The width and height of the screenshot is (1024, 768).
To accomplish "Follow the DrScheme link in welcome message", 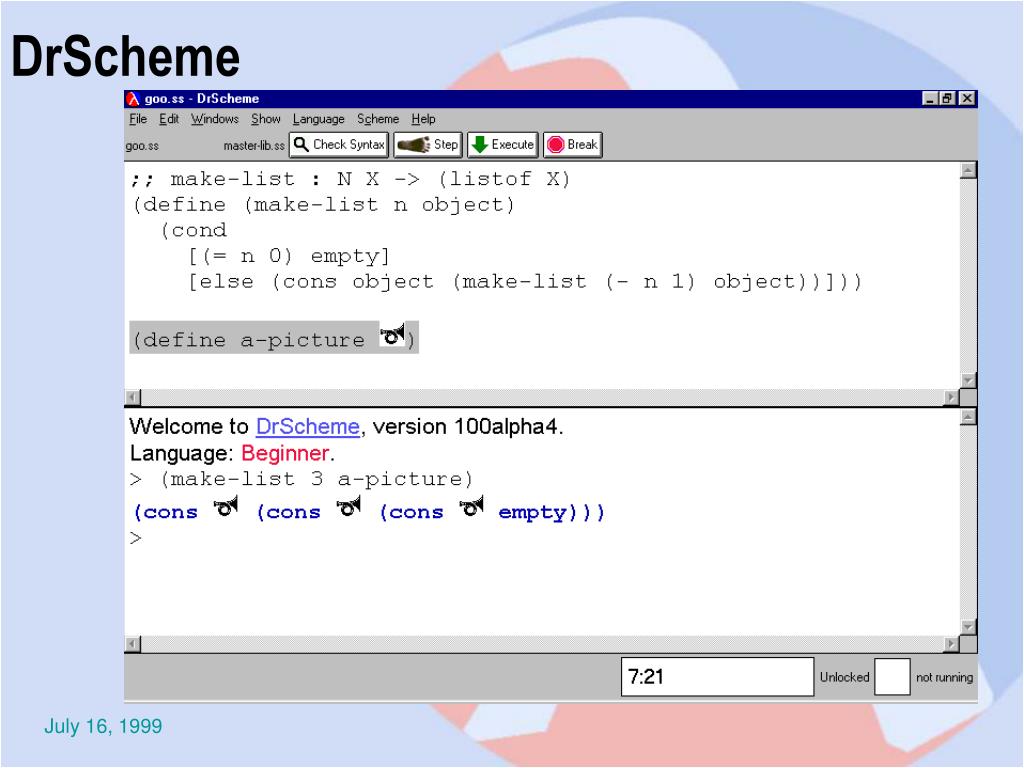I will [308, 426].
